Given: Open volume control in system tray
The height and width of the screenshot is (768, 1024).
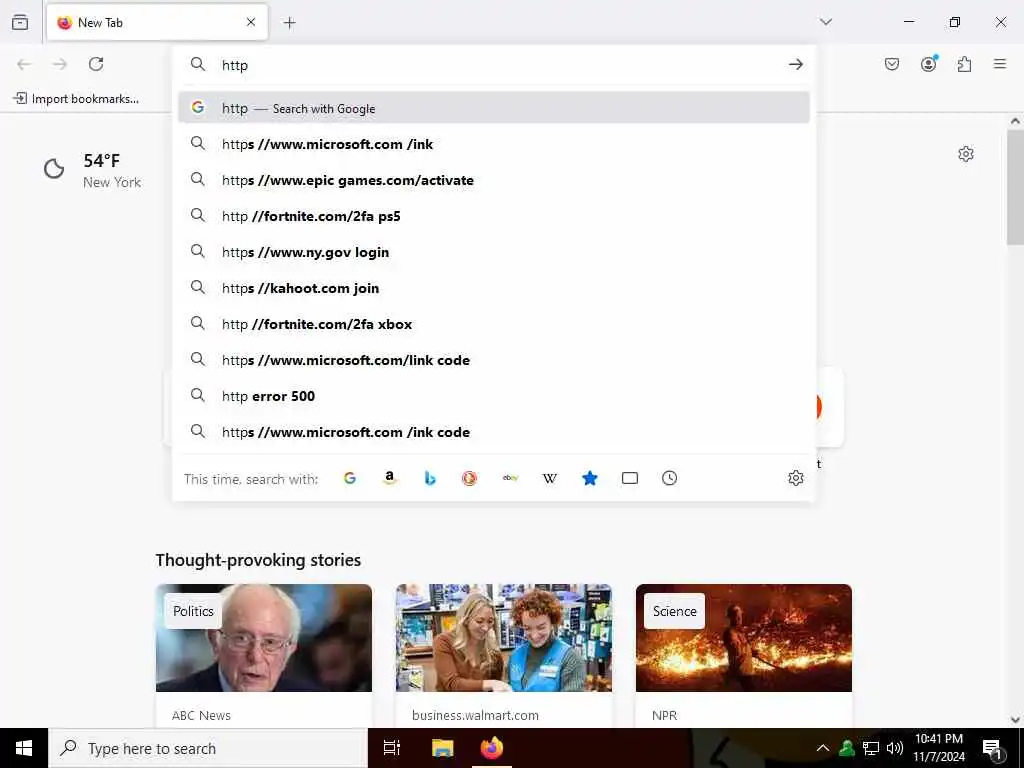Looking at the screenshot, I should pyautogui.click(x=895, y=748).
